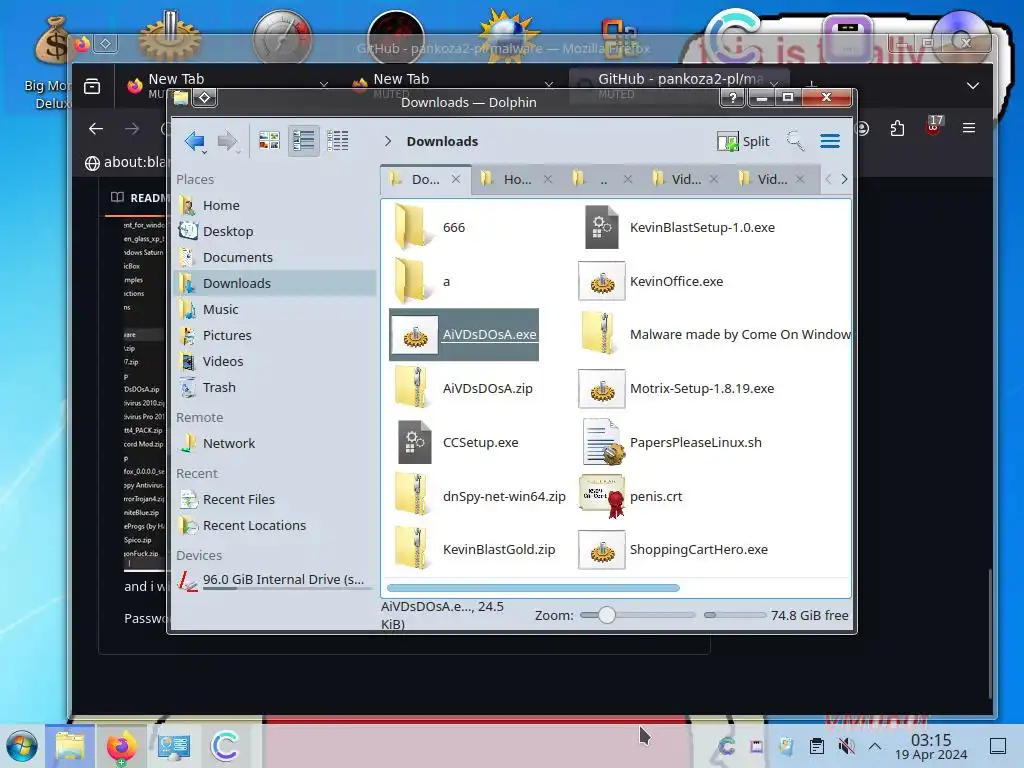Select KevinBlastGold.zip archive icon
1024x768 pixels.
coord(412,549)
